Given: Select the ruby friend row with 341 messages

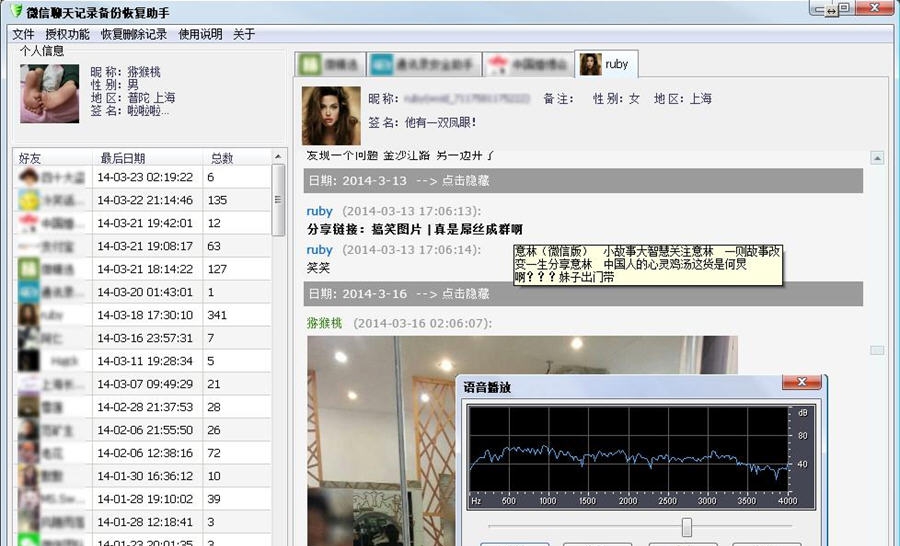Looking at the screenshot, I should click(143, 315).
